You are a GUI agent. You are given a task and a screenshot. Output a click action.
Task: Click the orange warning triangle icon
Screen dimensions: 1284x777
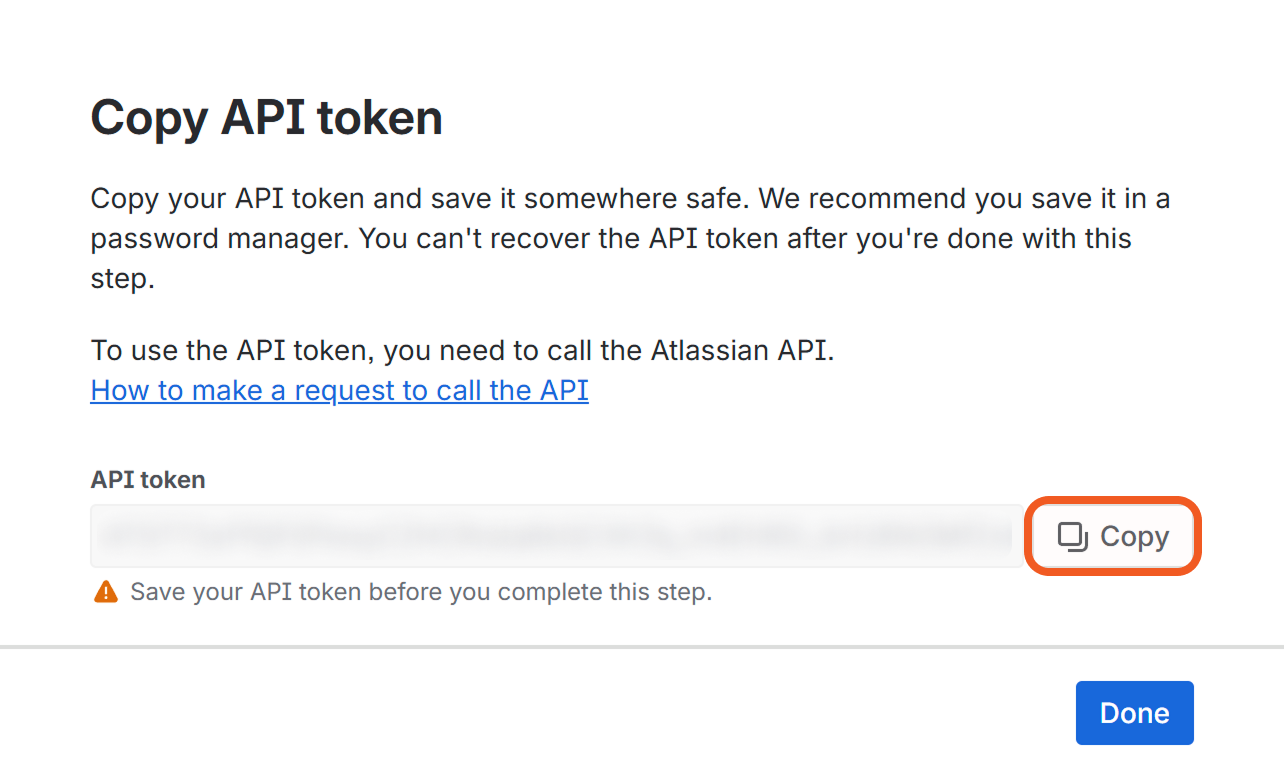105,592
